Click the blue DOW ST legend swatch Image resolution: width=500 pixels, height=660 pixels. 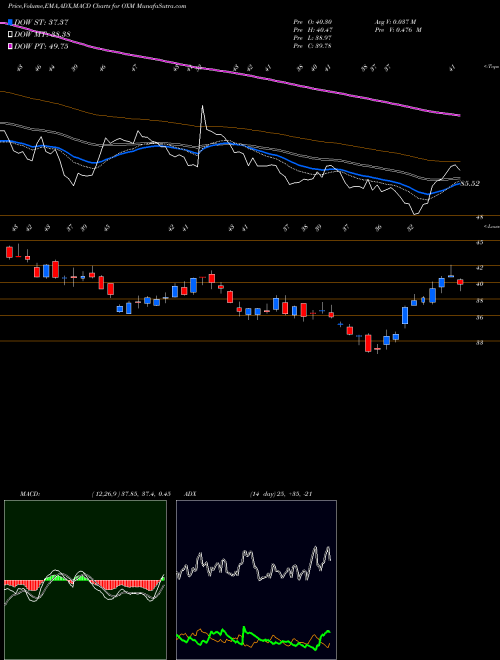(x=10, y=22)
